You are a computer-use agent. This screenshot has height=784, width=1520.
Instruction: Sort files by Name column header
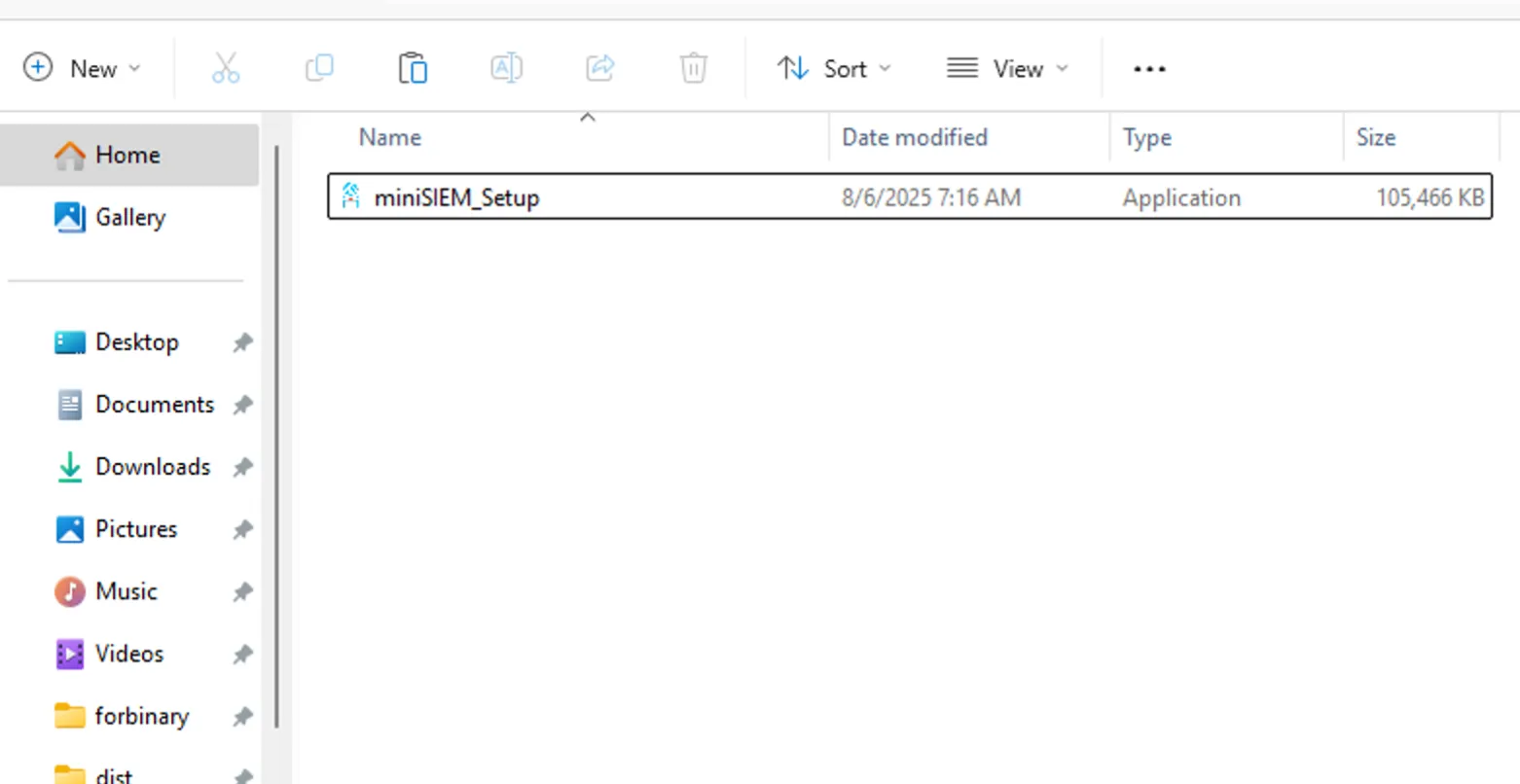click(390, 137)
